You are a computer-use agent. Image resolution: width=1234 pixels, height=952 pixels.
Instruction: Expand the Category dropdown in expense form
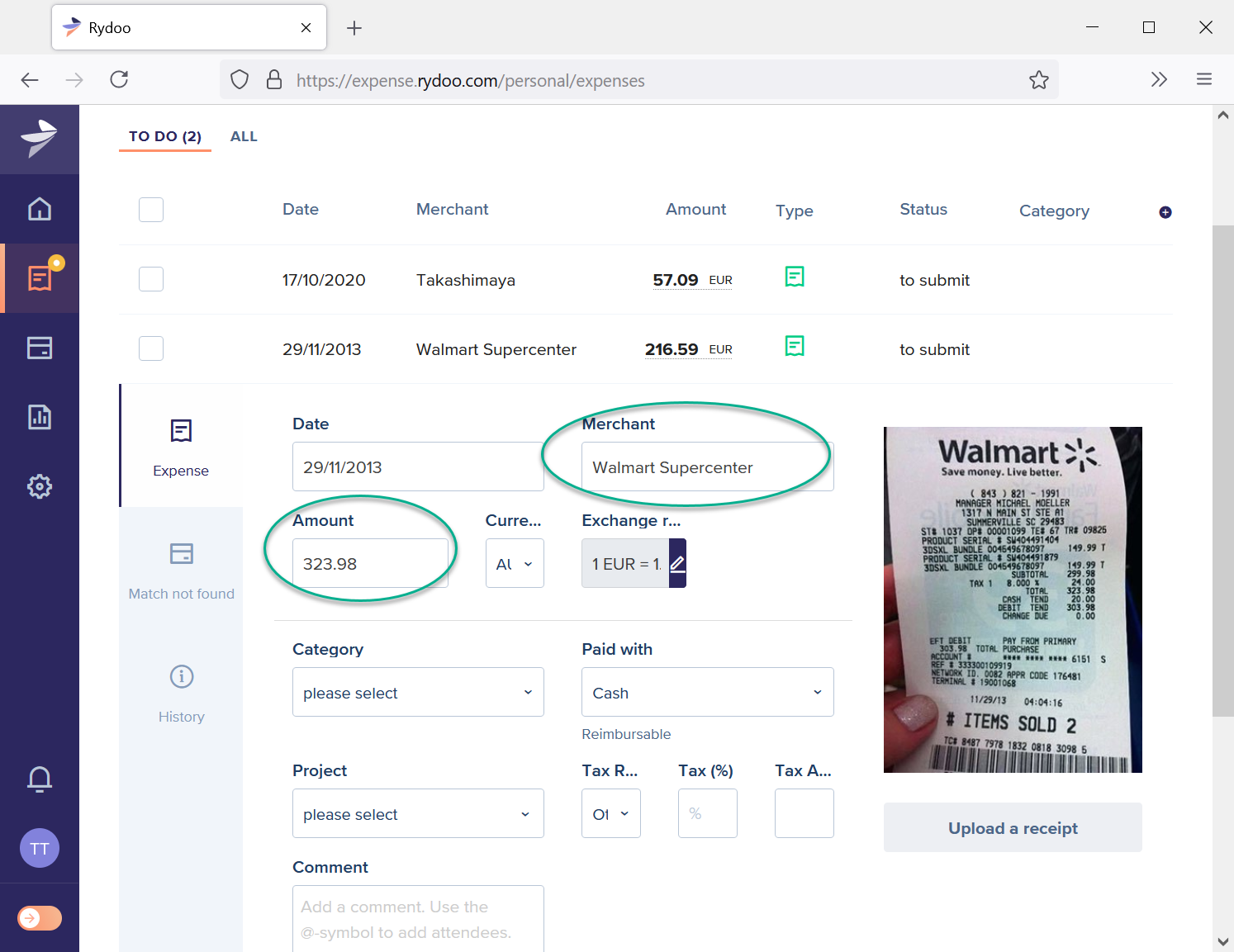point(418,692)
